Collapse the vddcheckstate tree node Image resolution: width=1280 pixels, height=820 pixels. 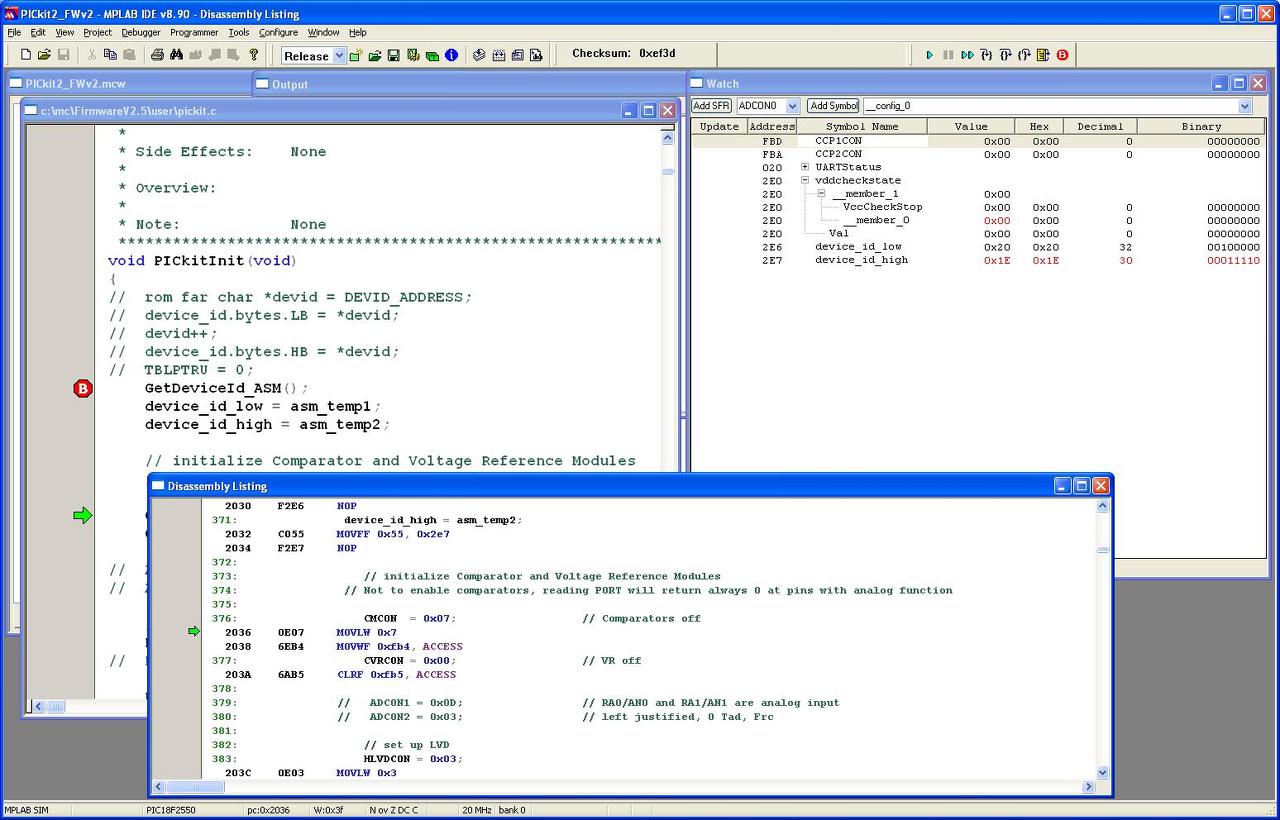click(805, 181)
